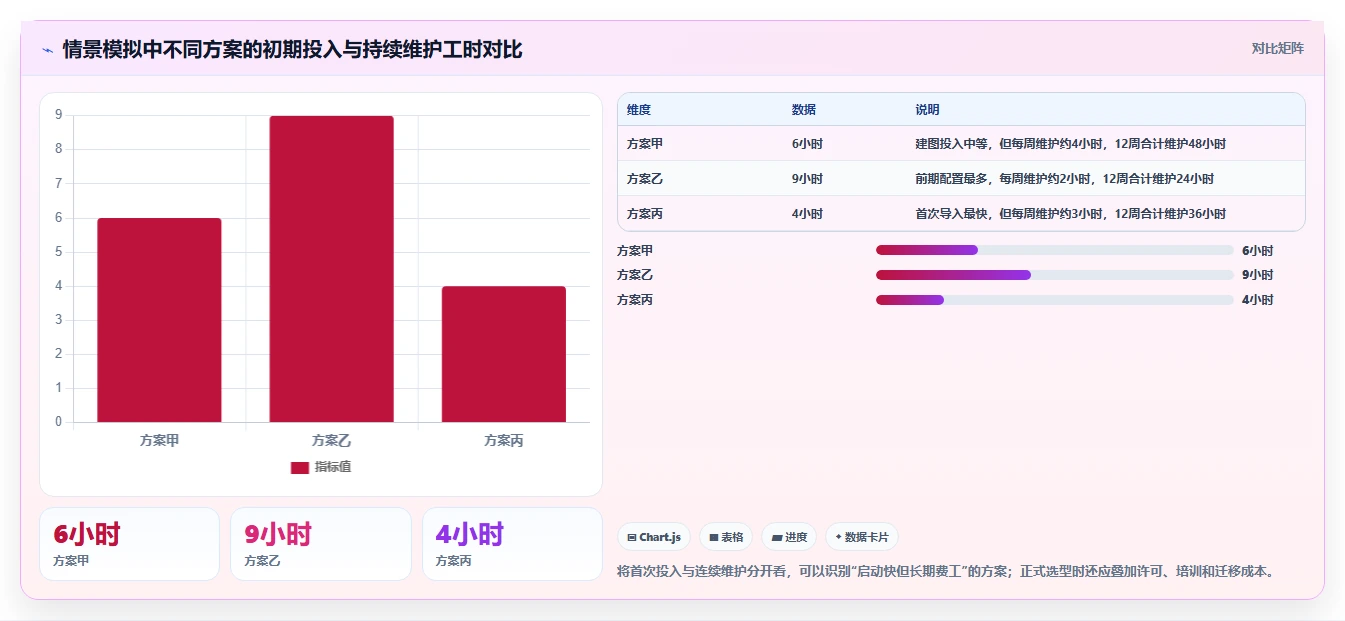The height and width of the screenshot is (621, 1345).
Task: Click 方案丙 cell in the table
Action: [645, 214]
